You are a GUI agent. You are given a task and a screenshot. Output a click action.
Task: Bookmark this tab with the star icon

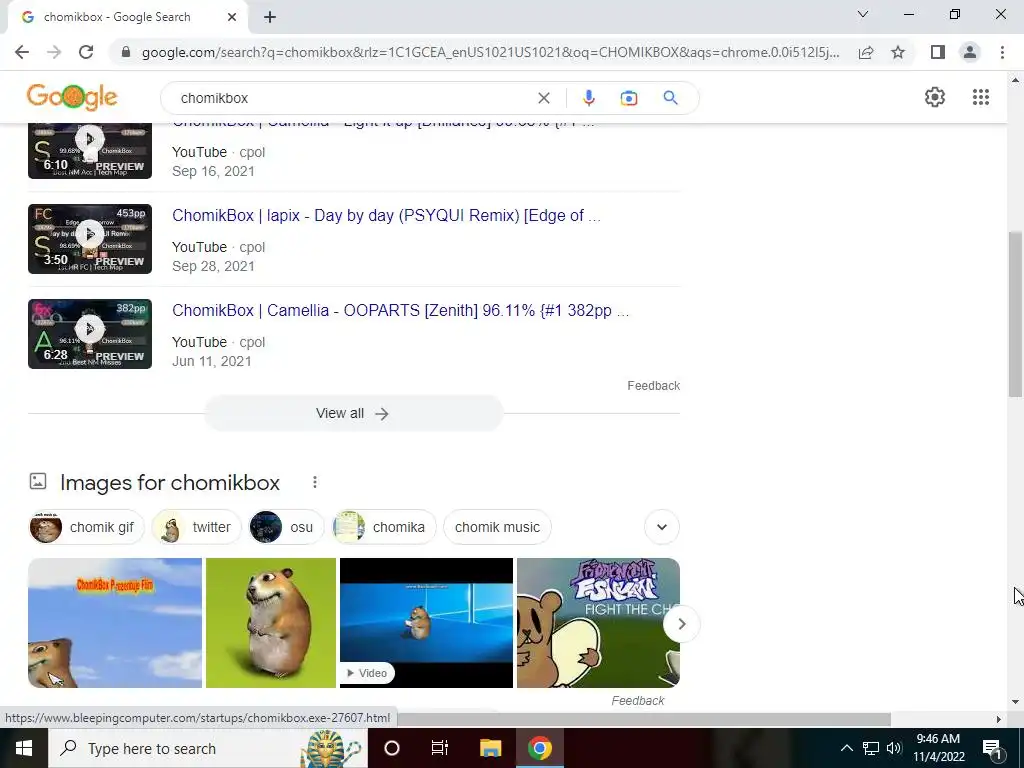[x=898, y=52]
